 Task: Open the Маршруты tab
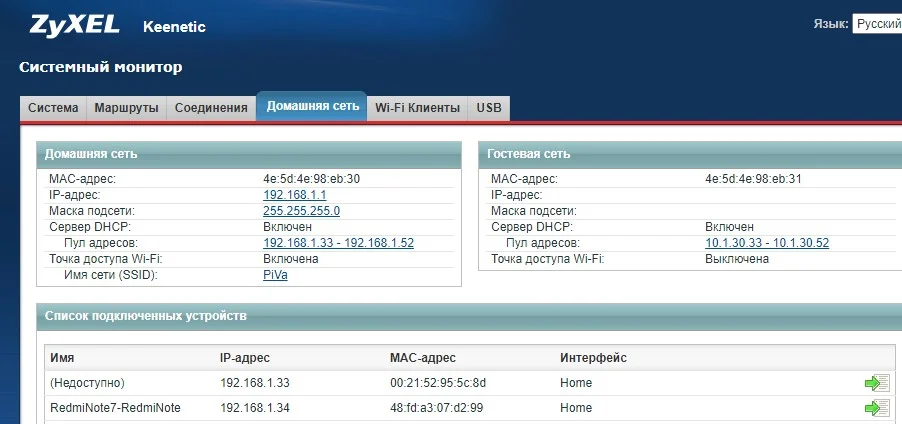tap(126, 108)
